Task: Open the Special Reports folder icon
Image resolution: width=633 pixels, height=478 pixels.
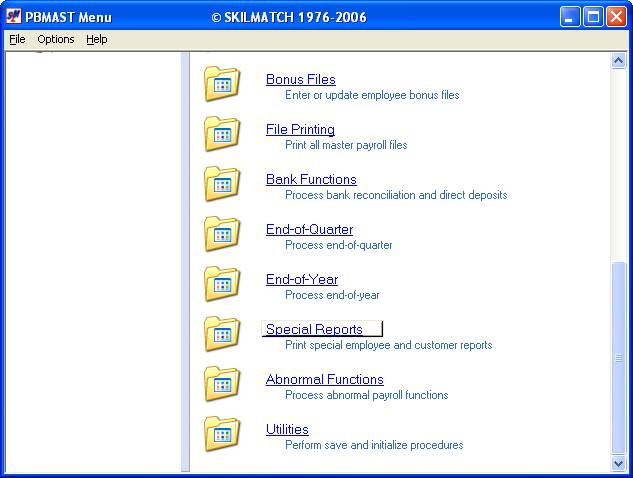Action: point(222,334)
